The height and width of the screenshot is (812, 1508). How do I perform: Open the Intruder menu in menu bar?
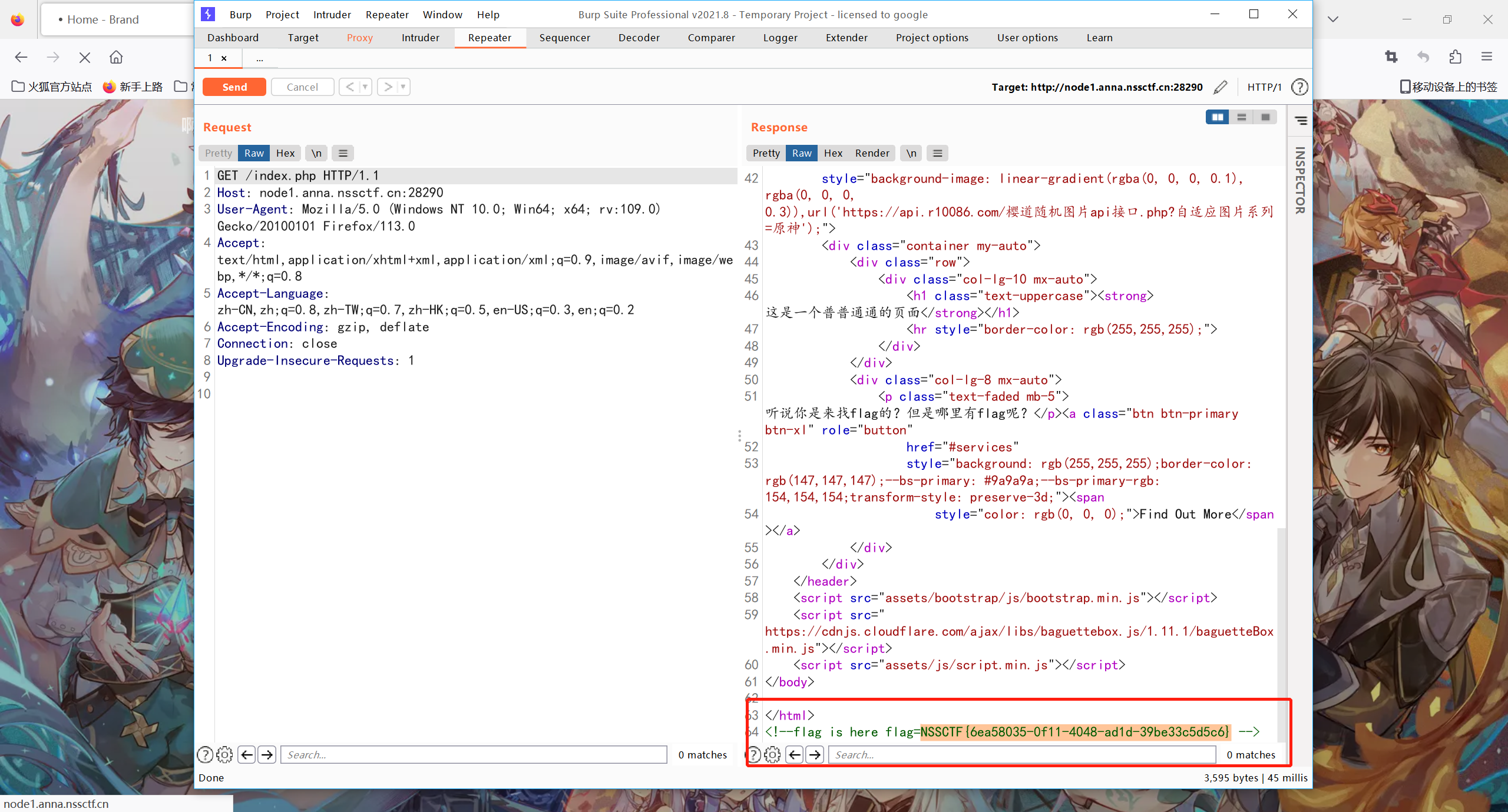coord(332,15)
